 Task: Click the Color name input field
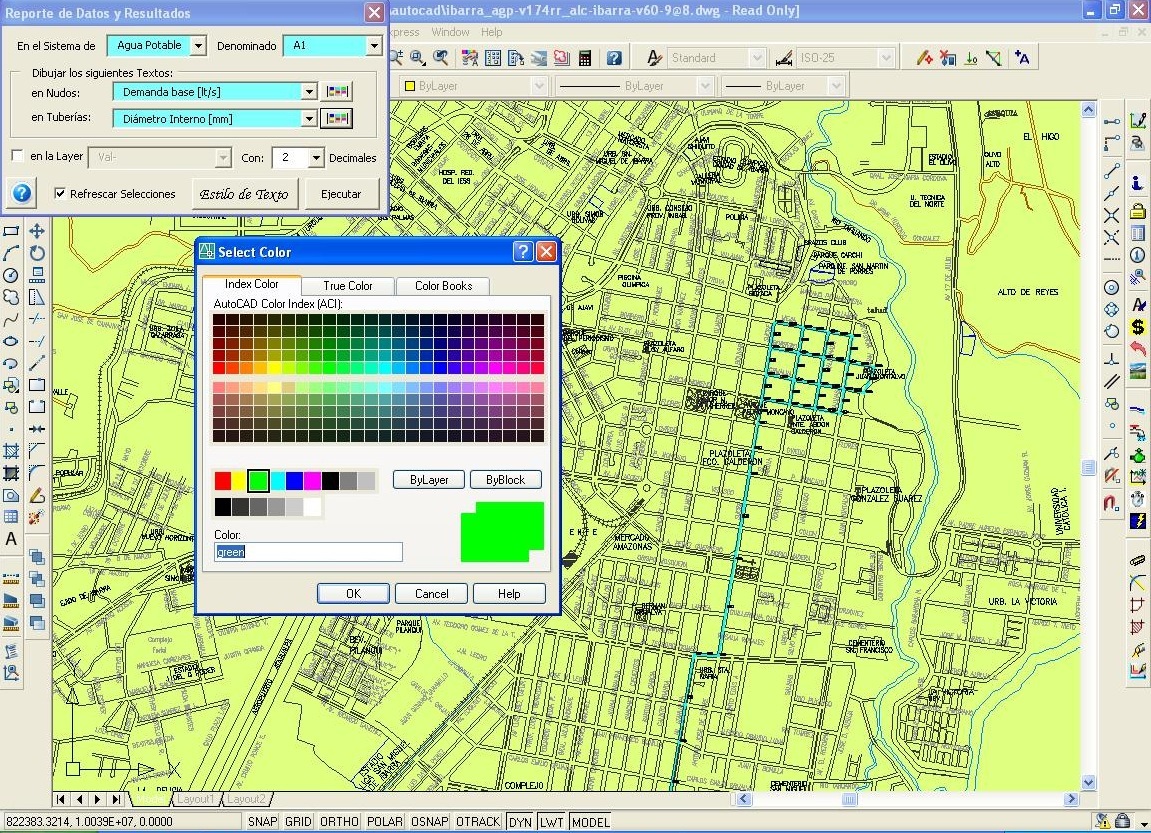(308, 552)
